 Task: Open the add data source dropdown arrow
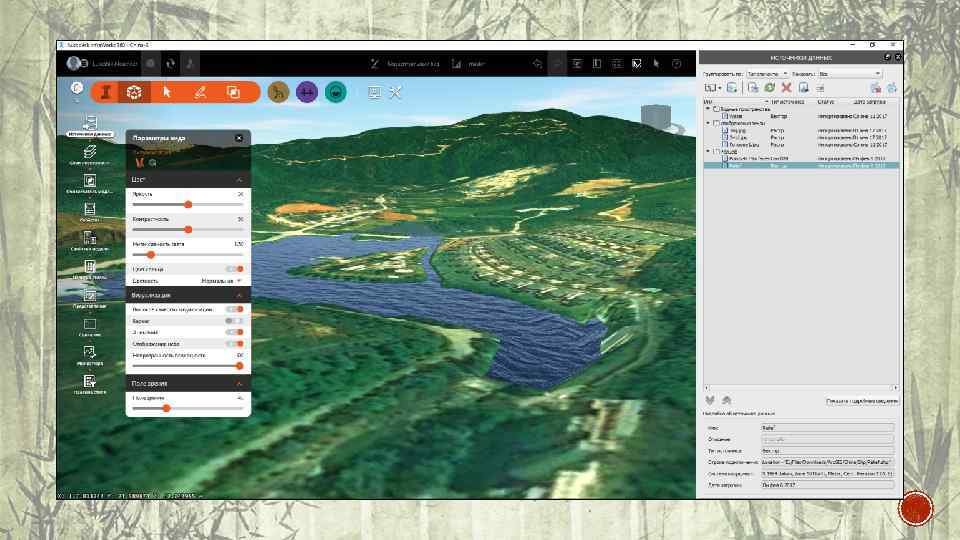pos(719,88)
